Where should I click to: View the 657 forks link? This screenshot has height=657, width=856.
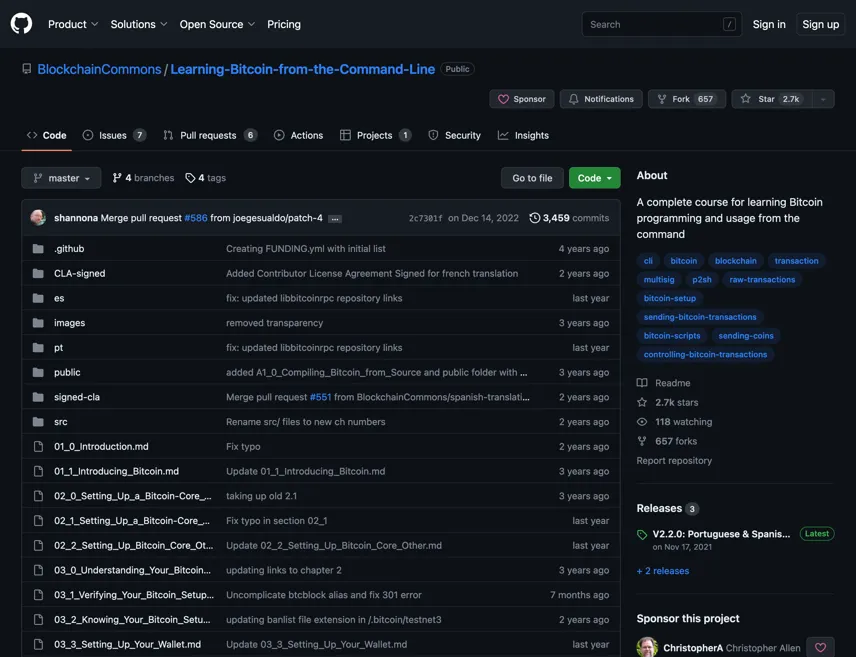(667, 441)
